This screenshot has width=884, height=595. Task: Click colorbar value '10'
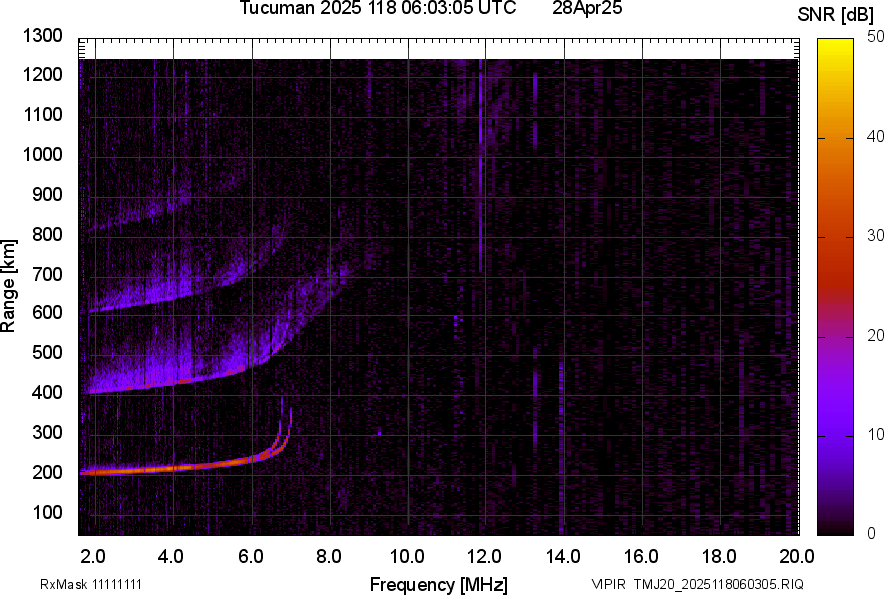point(876,434)
